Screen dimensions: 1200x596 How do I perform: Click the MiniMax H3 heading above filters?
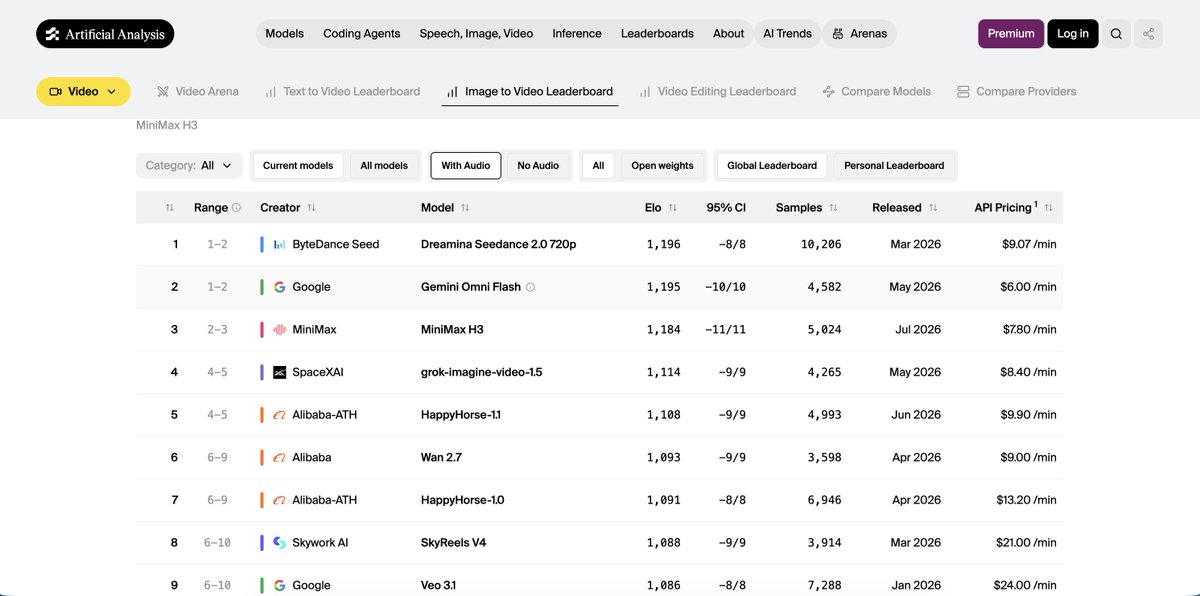point(165,126)
